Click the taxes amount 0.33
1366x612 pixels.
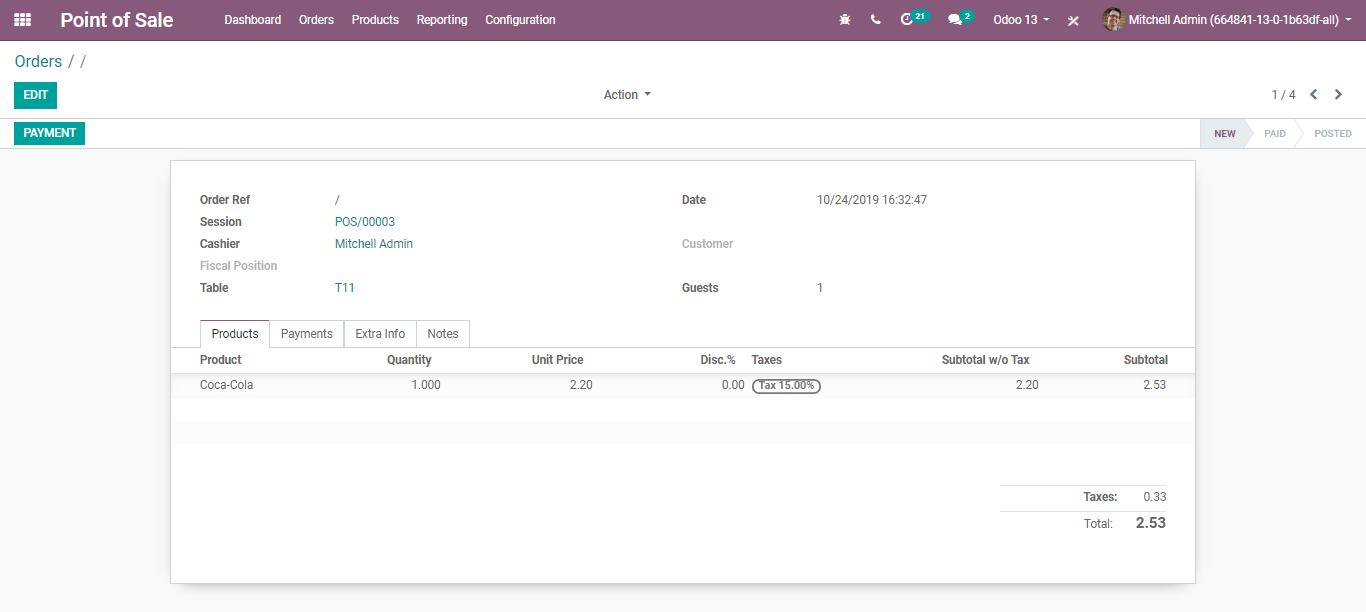[1155, 497]
